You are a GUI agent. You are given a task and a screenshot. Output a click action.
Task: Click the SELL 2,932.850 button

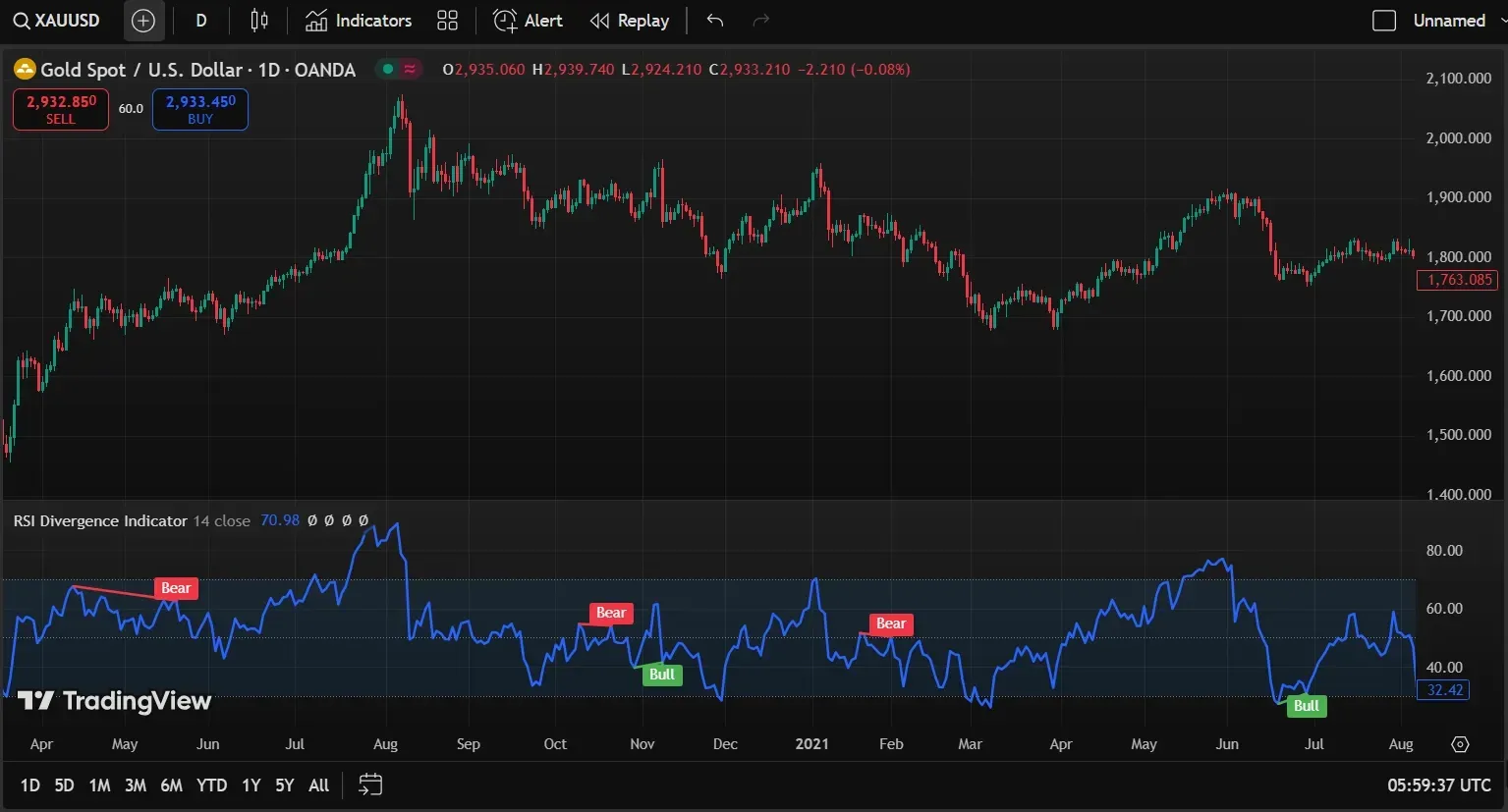[x=61, y=109]
